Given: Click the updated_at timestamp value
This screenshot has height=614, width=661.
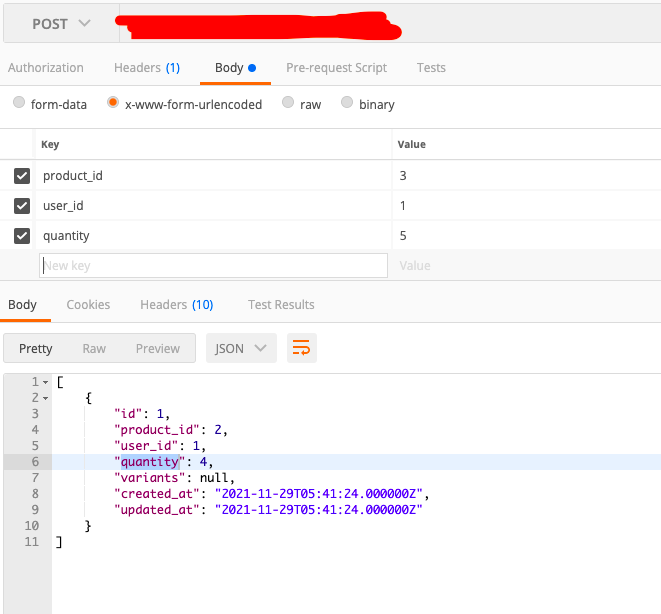Looking at the screenshot, I should [319, 510].
